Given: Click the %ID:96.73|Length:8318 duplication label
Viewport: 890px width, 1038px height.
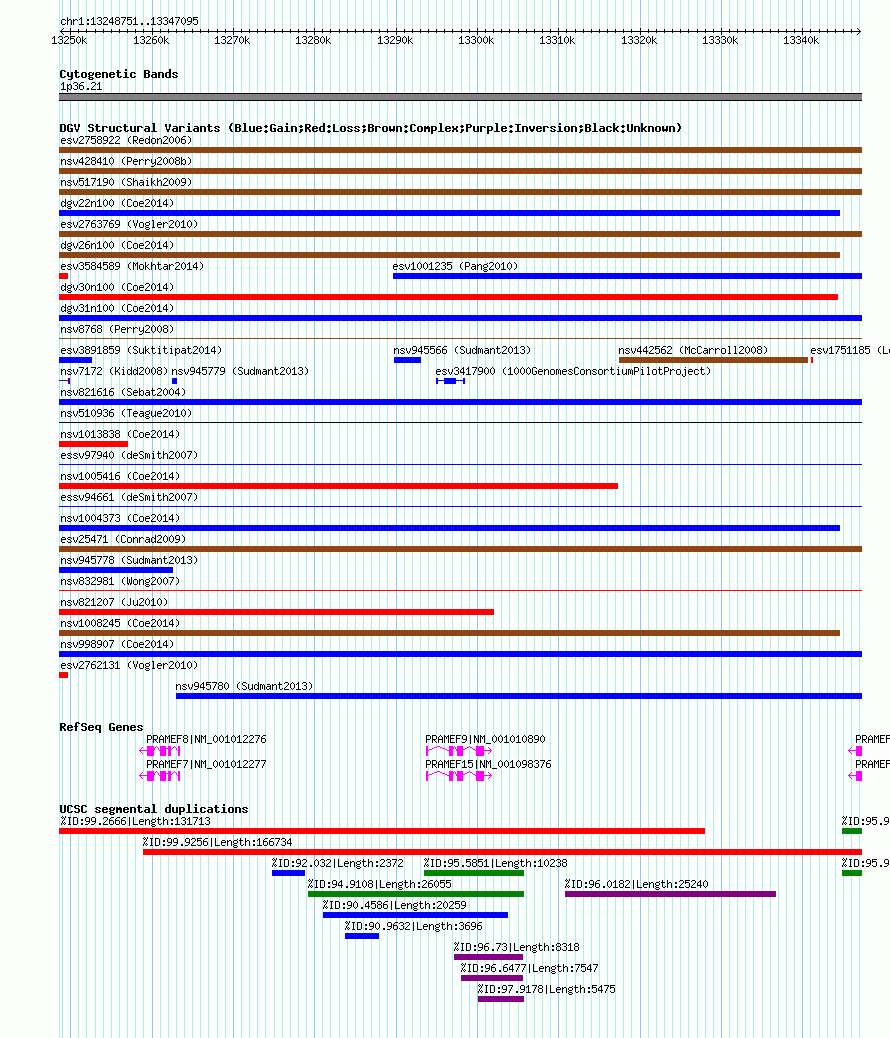Looking at the screenshot, I should click(517, 947).
